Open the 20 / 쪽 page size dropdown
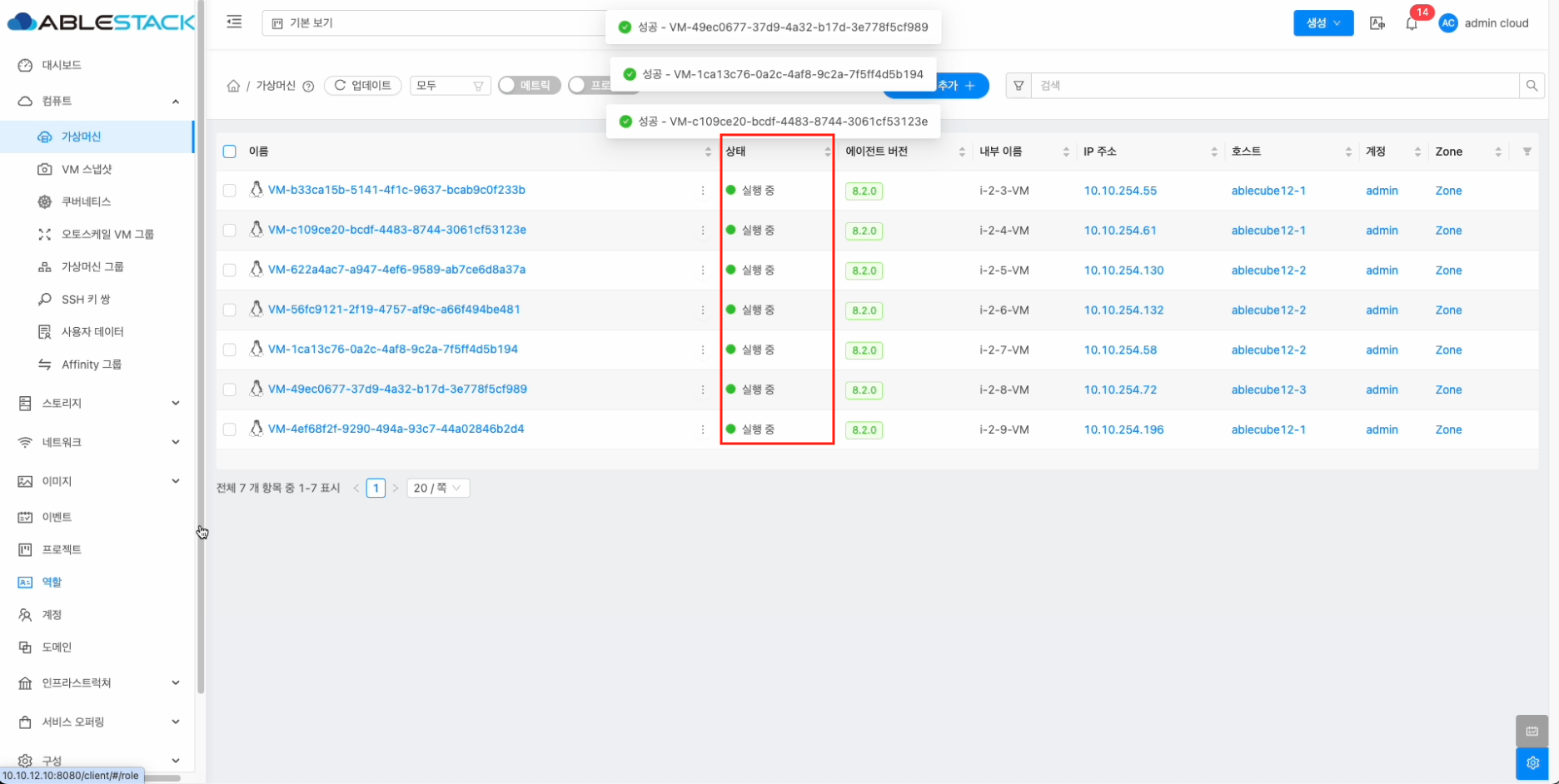1559x784 pixels. point(438,488)
